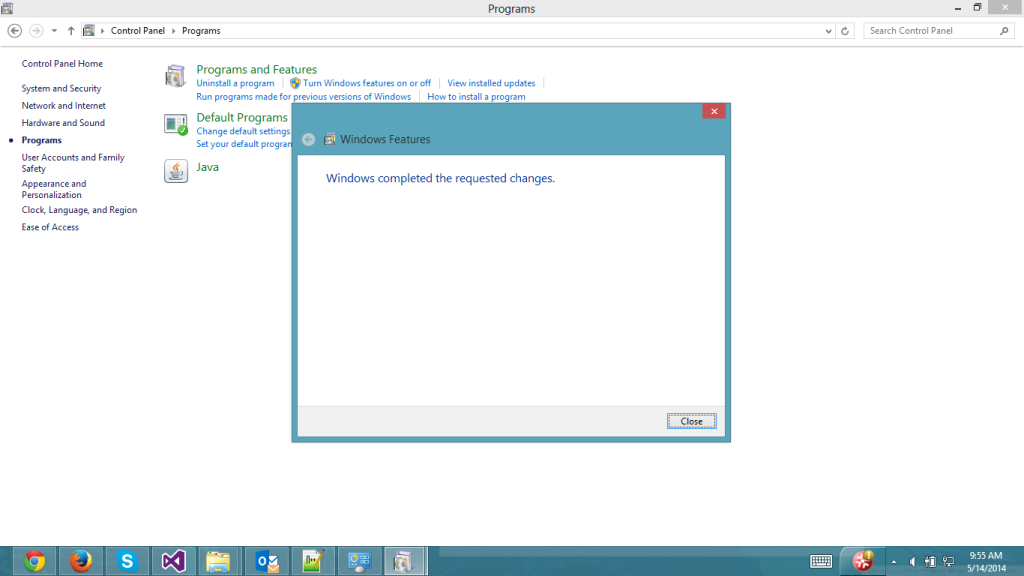
Task: Open the Default Programs icon
Action: pos(176,124)
